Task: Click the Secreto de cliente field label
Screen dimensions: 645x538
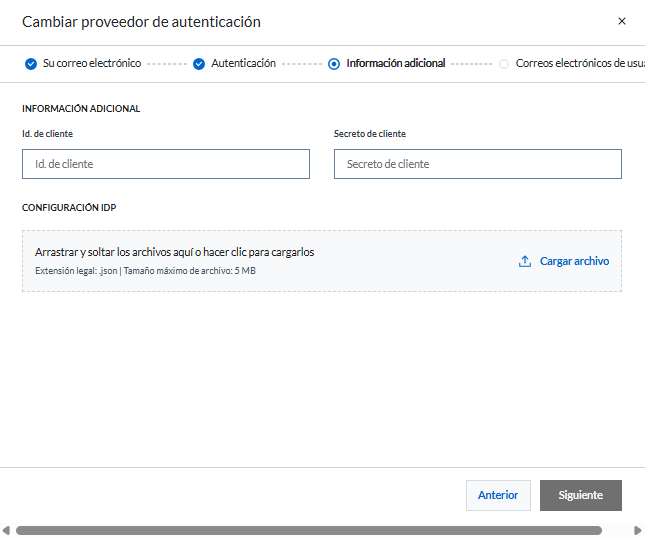Action: [370, 133]
